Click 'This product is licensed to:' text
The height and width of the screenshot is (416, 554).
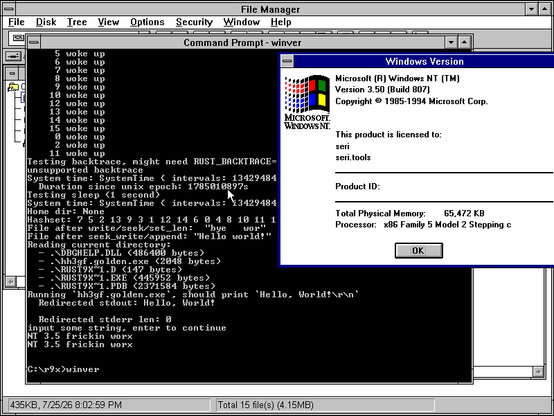pos(388,134)
